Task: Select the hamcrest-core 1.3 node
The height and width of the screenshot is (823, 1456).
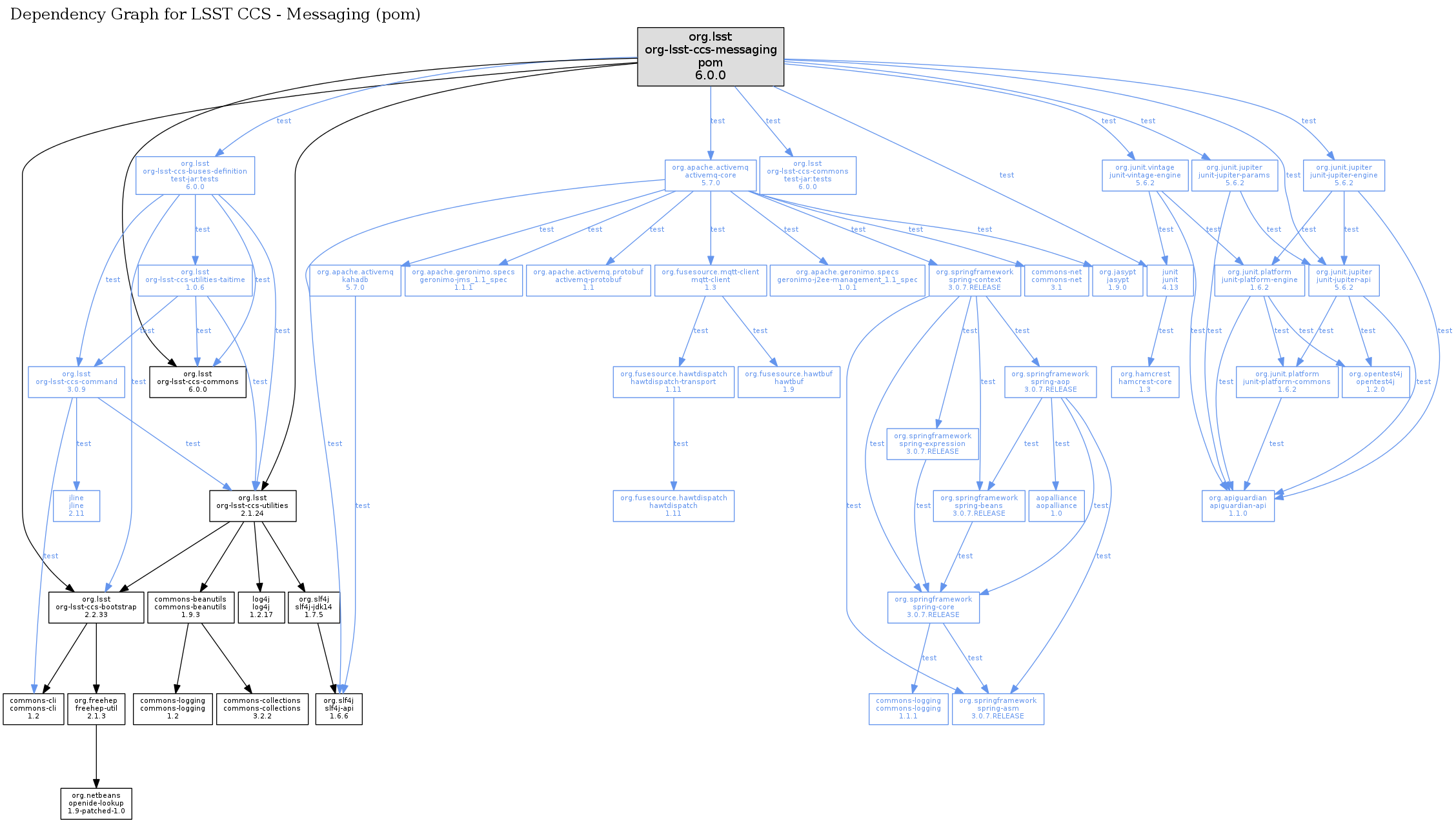Action: pos(1145,381)
